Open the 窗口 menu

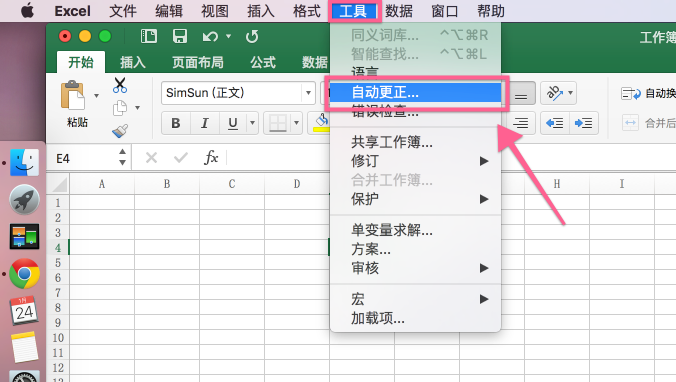tap(444, 11)
